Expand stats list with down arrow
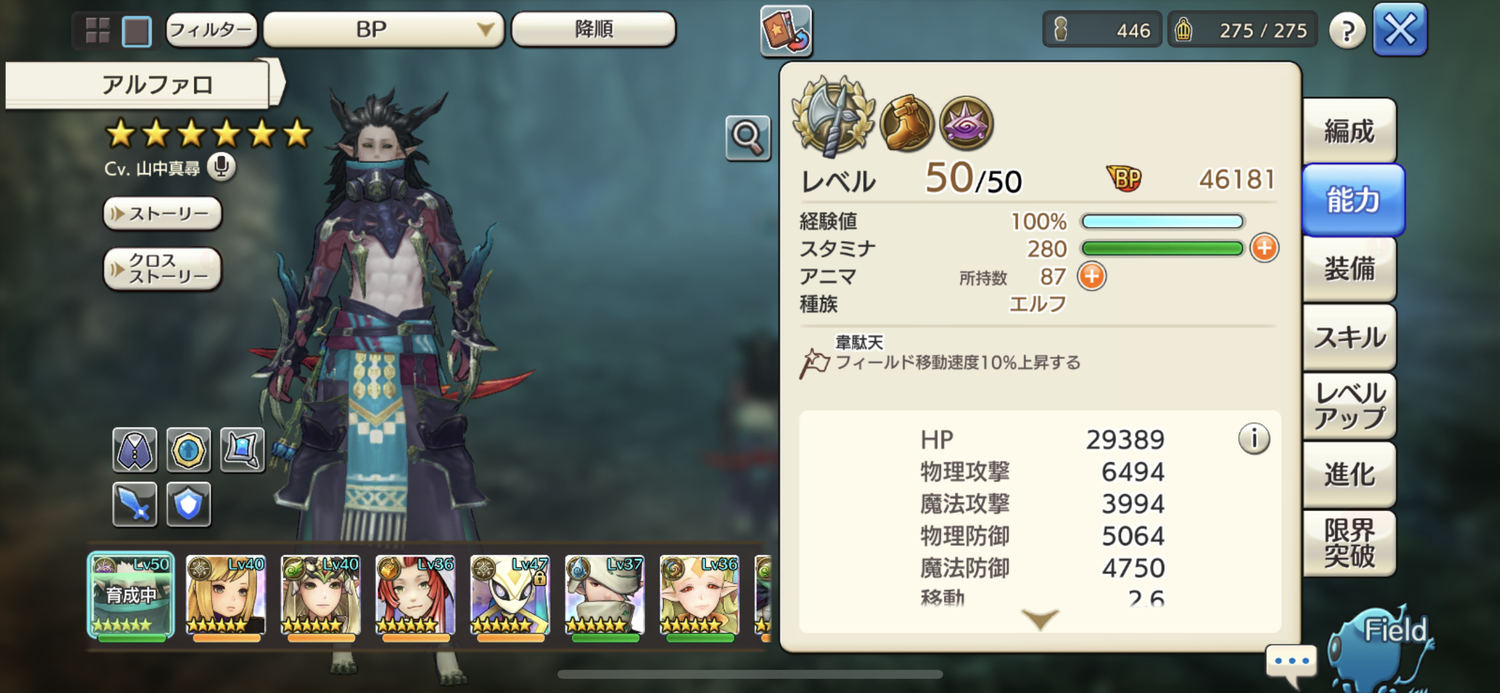Screen dimensions: 1500x693 1040,619
